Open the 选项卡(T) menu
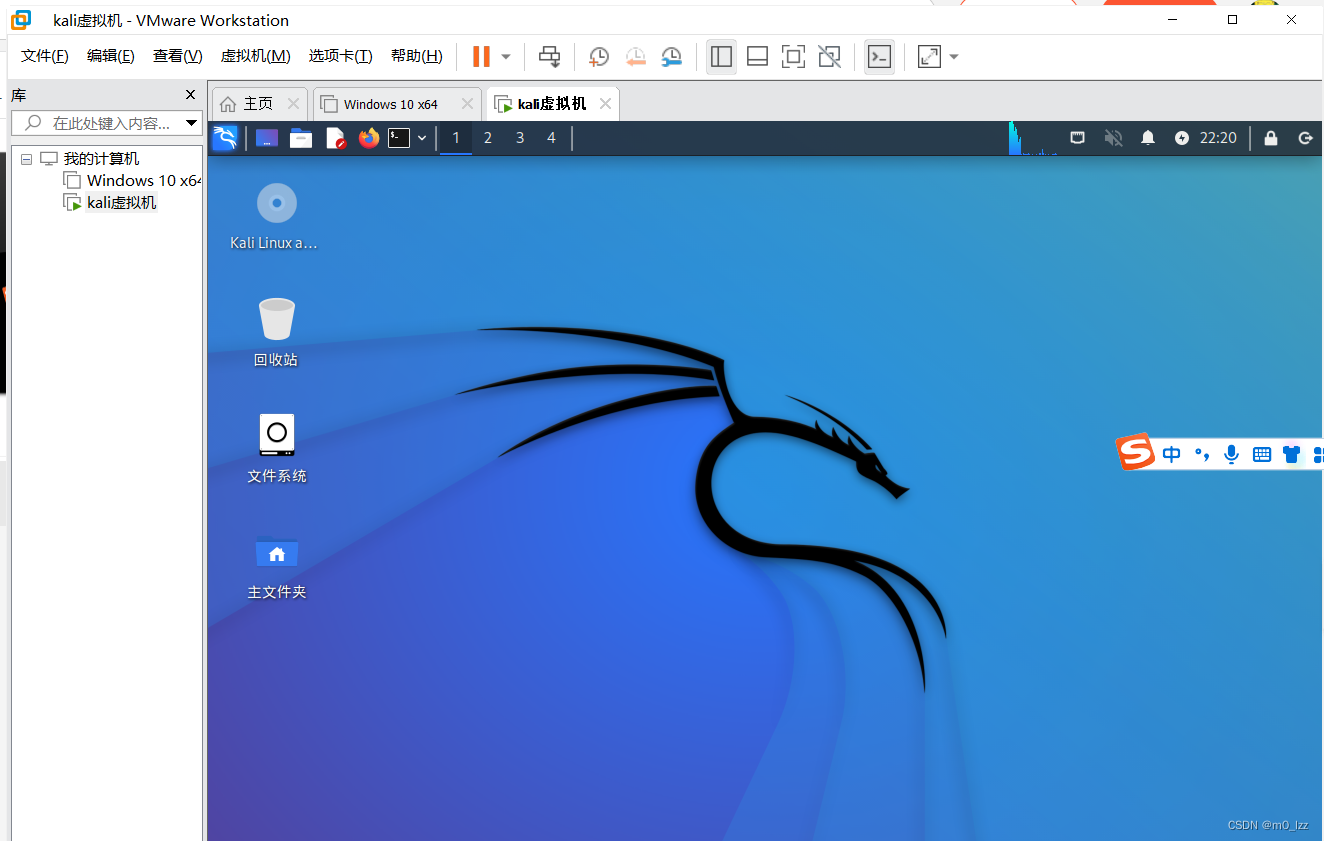 340,56
